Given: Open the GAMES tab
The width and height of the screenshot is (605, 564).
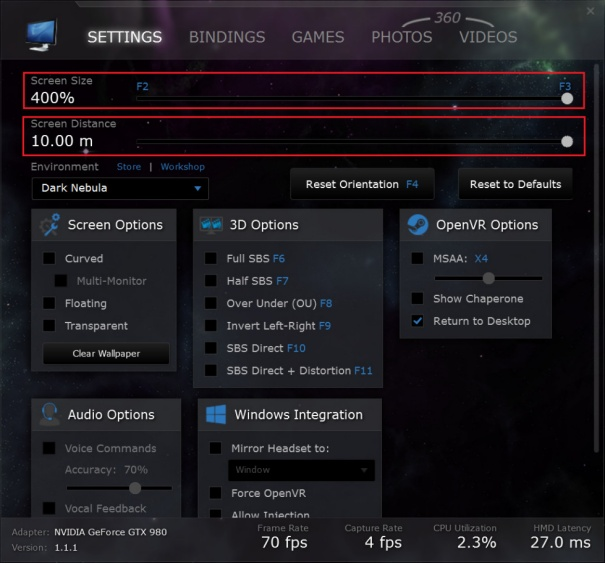Looking at the screenshot, I should click(318, 37).
